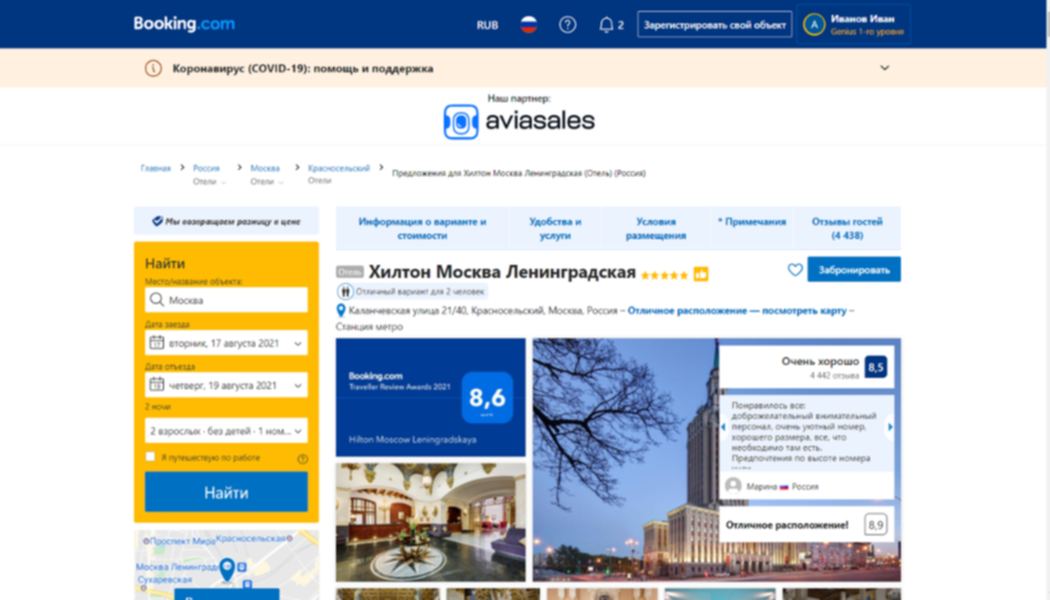Click the 8,9 location score badge
The image size is (1050, 600).
(x=875, y=524)
